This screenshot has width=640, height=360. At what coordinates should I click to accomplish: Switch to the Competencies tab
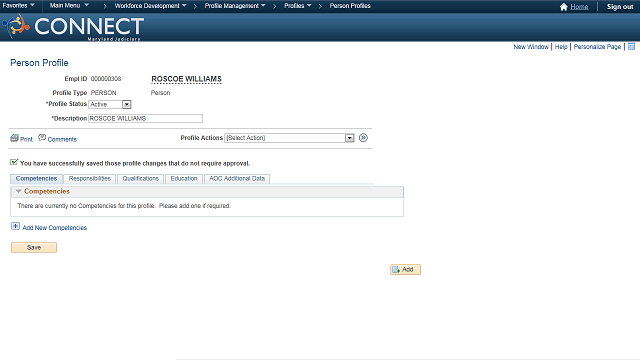[36, 179]
